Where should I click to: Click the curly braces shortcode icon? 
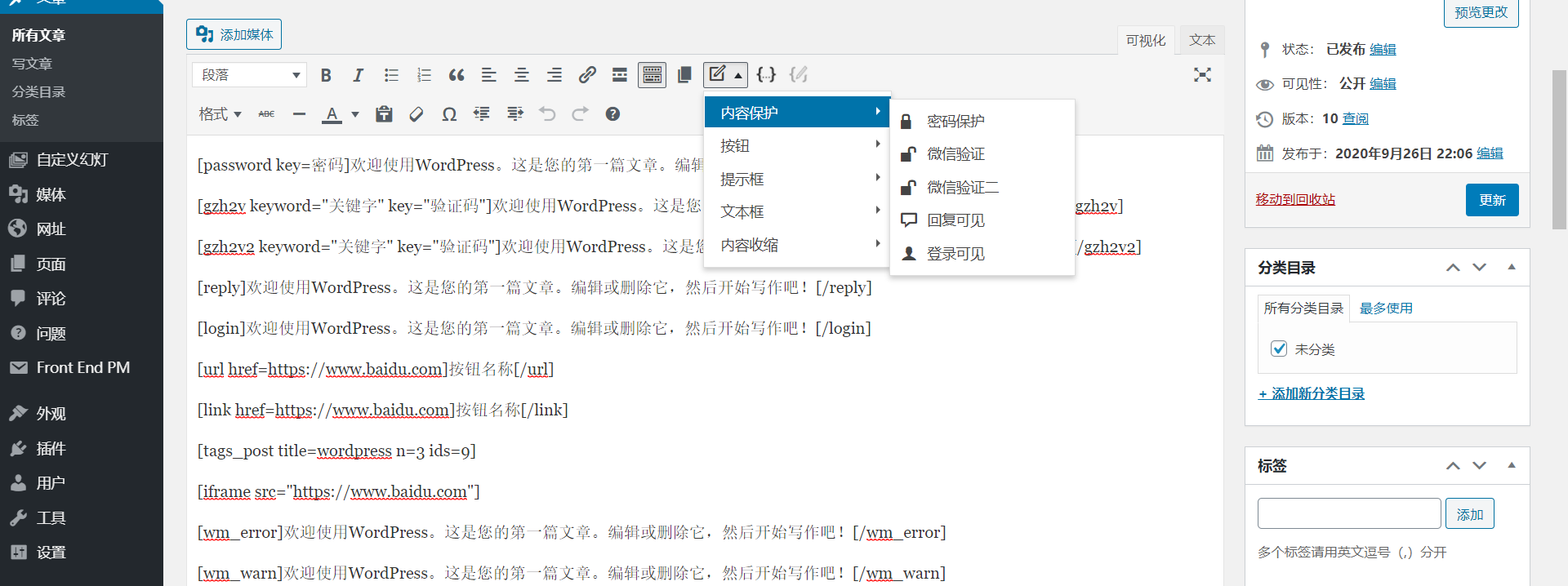766,75
